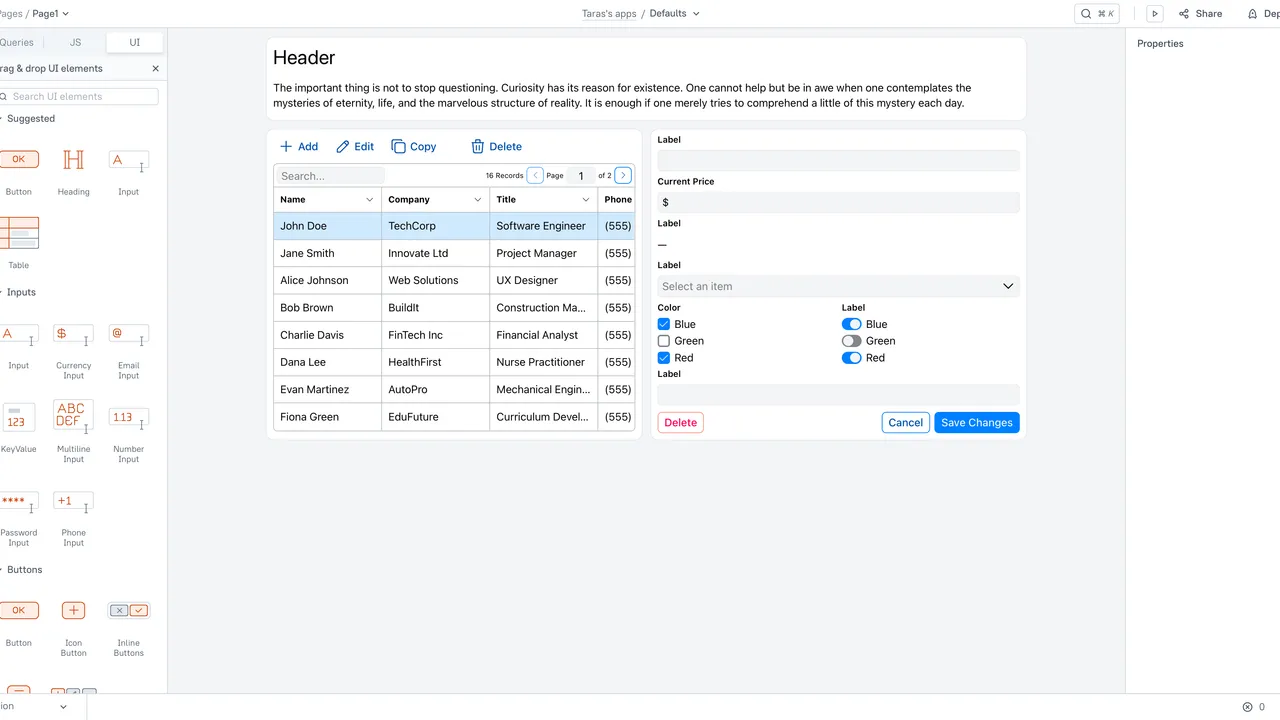Pick the Number Input widget

click(x=128, y=418)
